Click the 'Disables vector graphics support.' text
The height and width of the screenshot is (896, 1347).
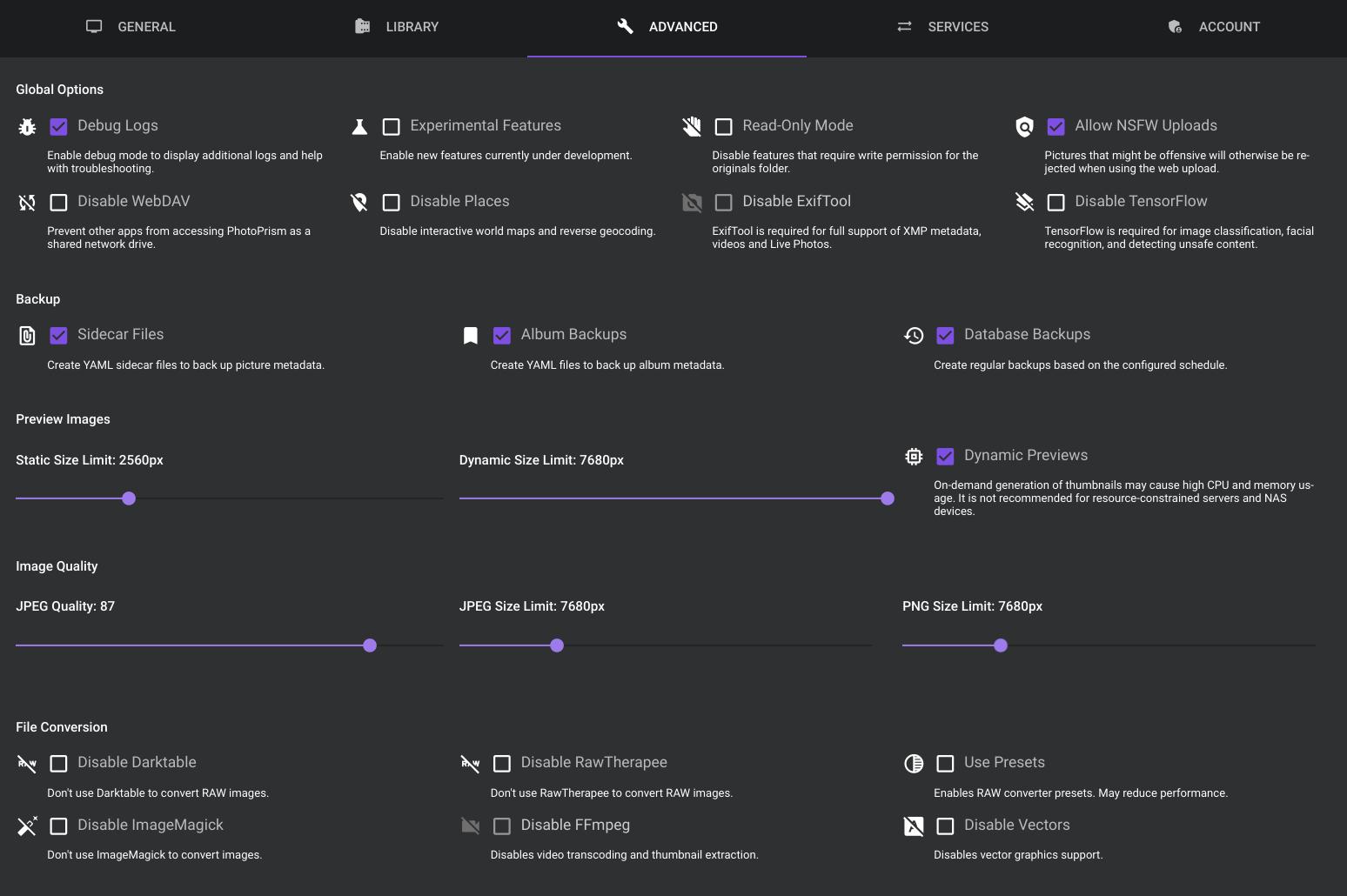[1018, 855]
